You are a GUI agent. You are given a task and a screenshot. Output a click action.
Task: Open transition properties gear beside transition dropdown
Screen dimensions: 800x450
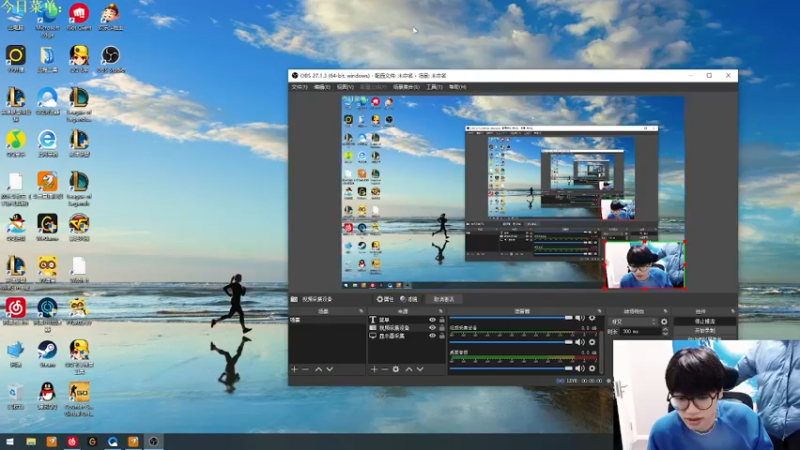pos(664,322)
